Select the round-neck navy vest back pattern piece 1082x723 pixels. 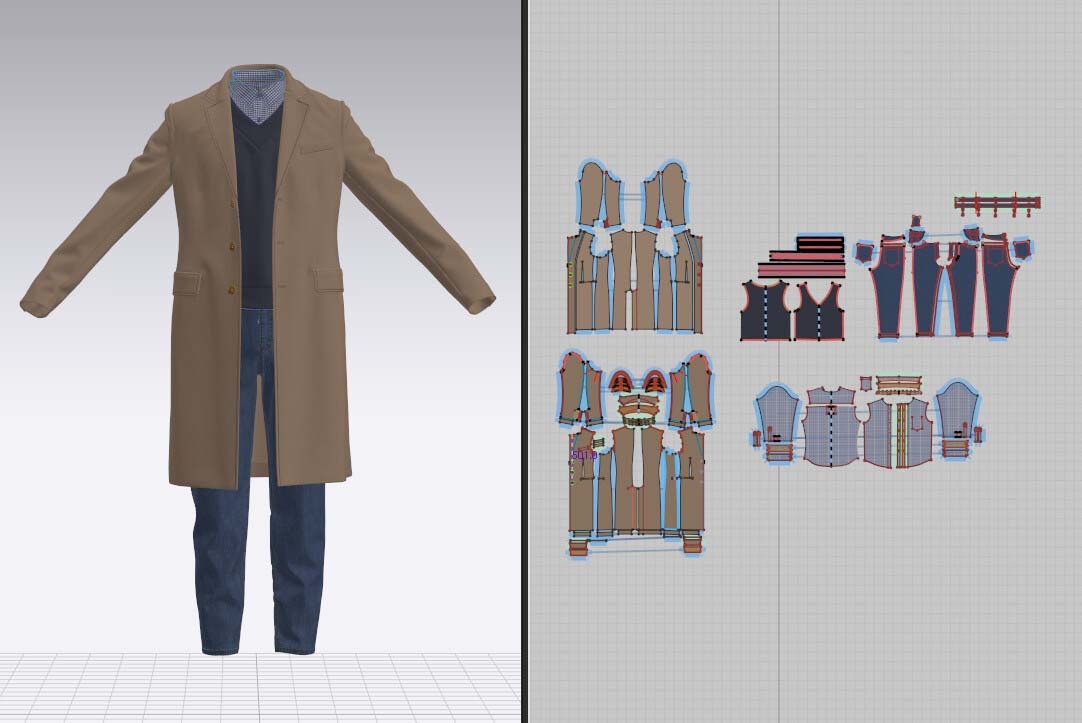click(x=765, y=312)
